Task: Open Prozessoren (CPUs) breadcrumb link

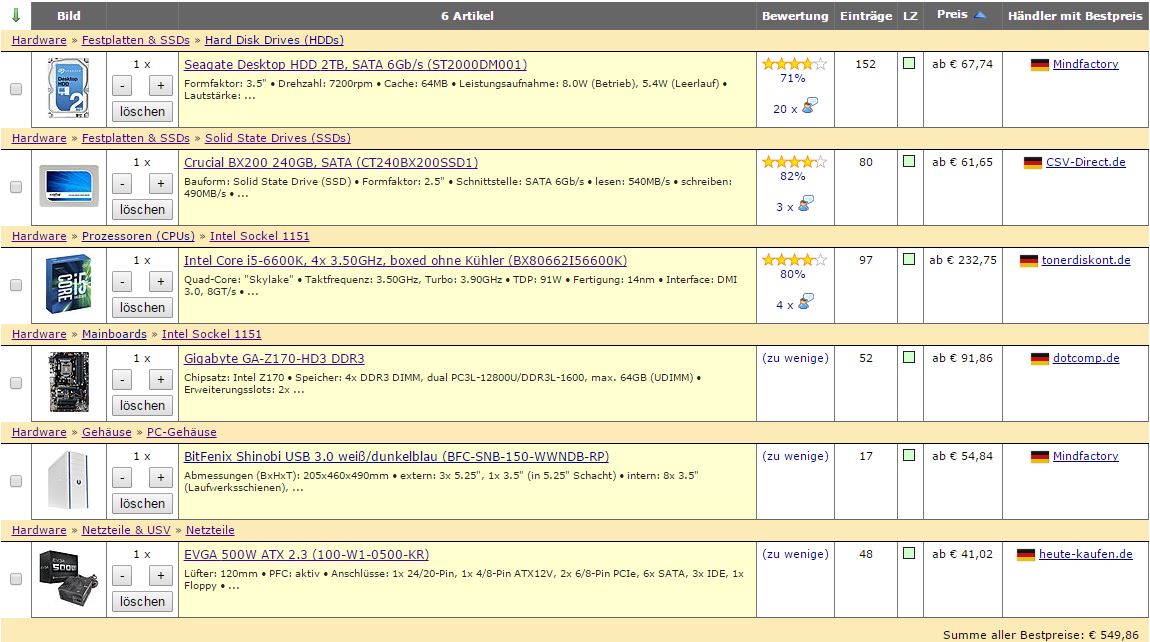Action: (x=138, y=236)
